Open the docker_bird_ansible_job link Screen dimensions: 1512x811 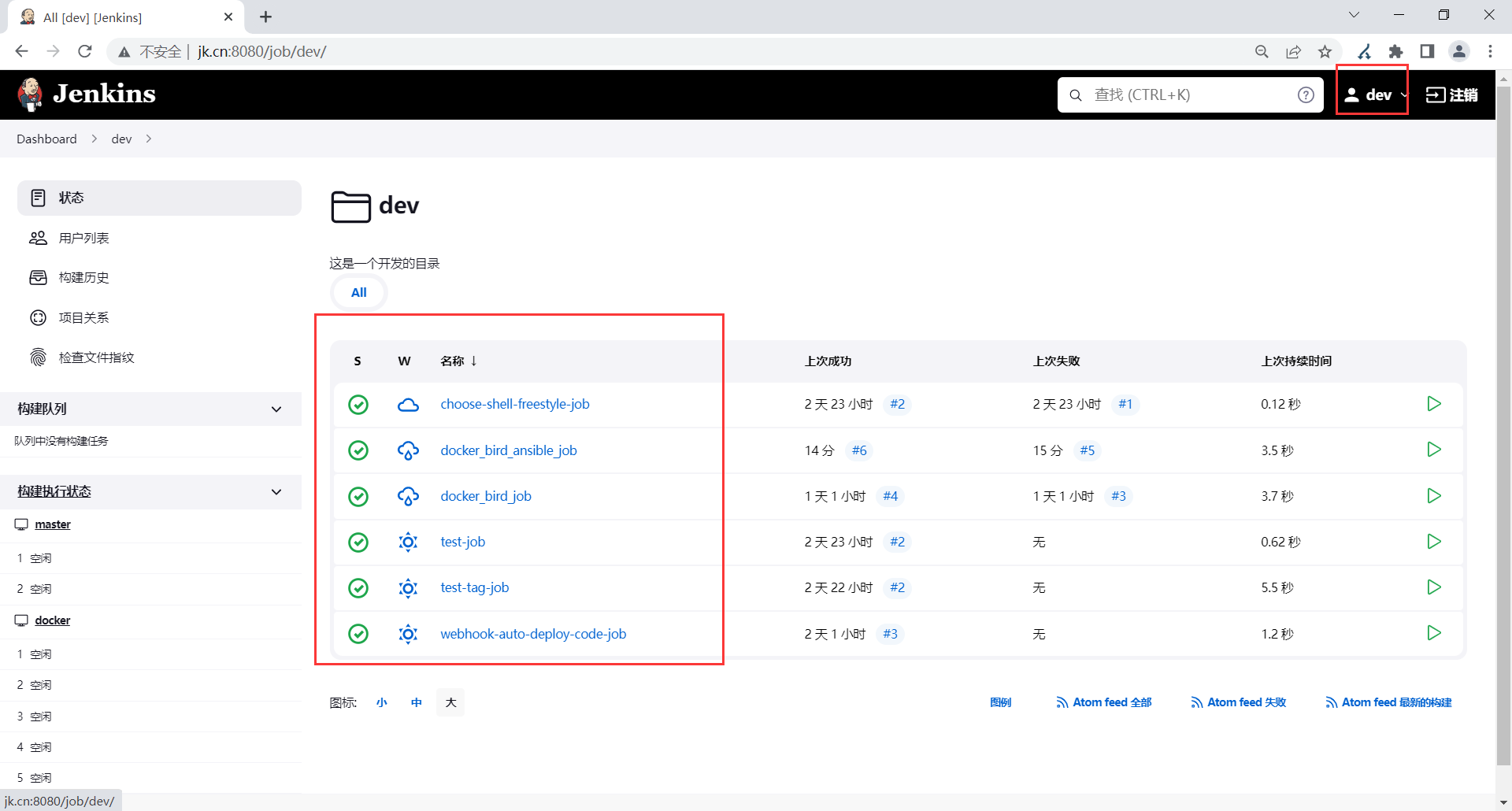509,450
